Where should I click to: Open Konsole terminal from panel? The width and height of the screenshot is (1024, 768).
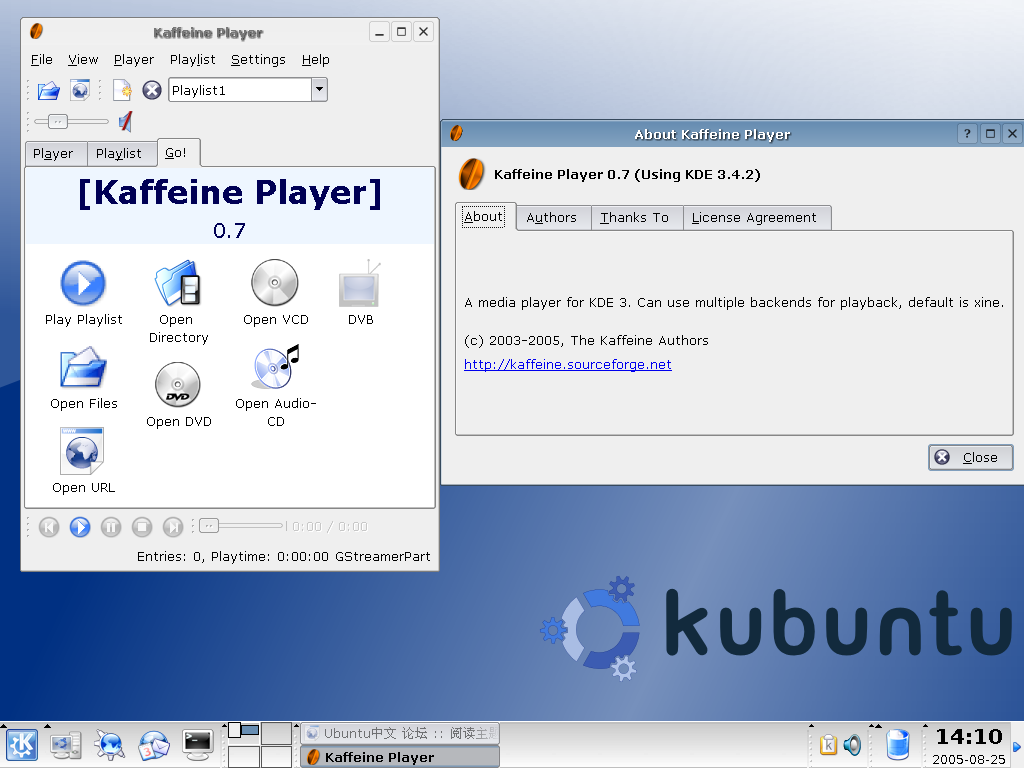pos(198,745)
